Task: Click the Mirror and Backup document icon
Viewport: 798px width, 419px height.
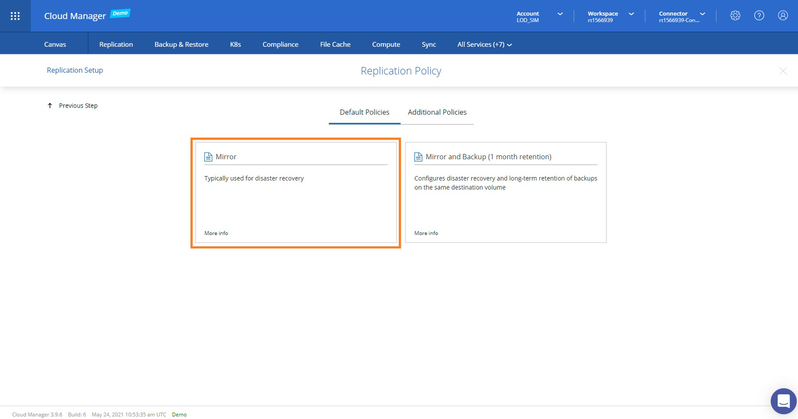Action: 418,157
